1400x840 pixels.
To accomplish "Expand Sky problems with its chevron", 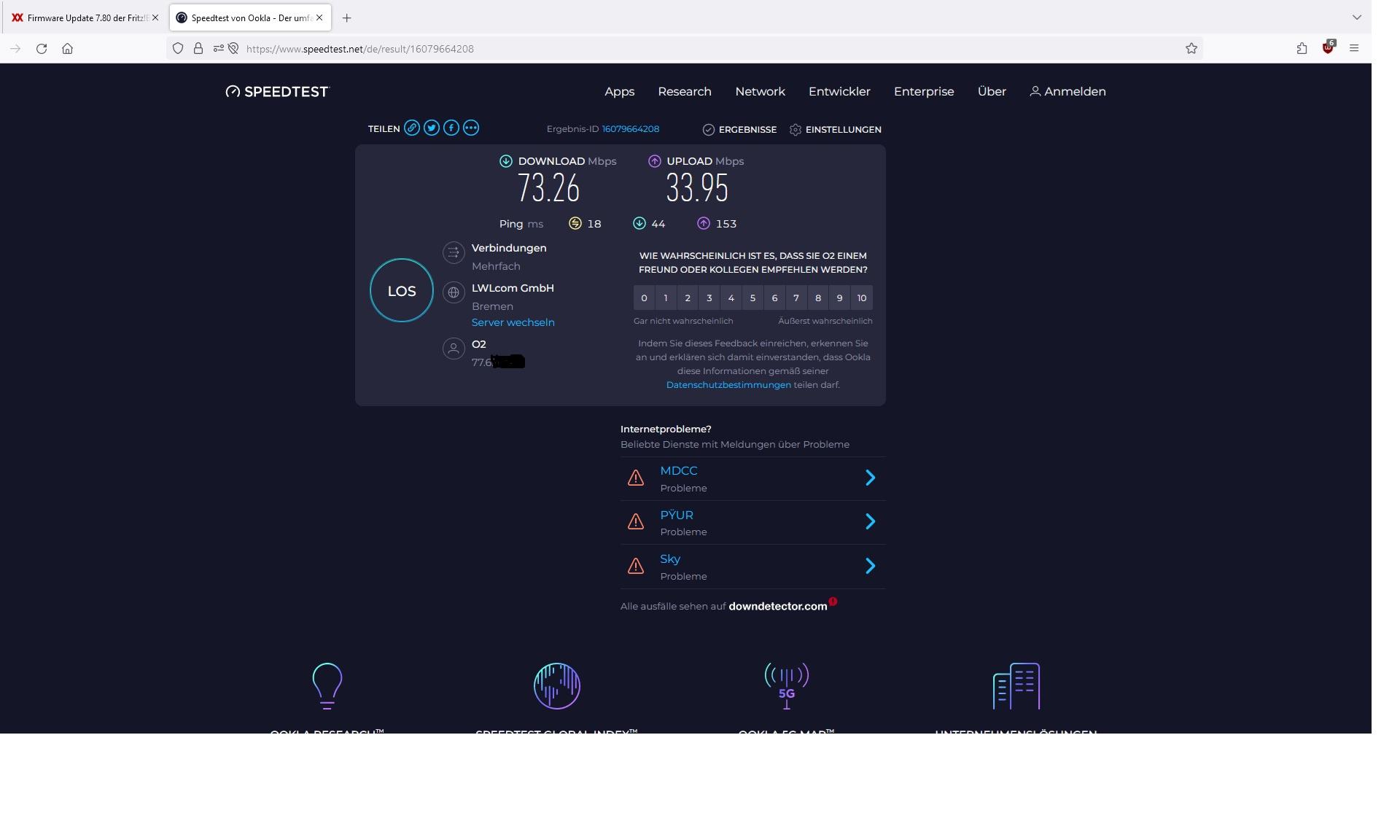I will pos(870,566).
